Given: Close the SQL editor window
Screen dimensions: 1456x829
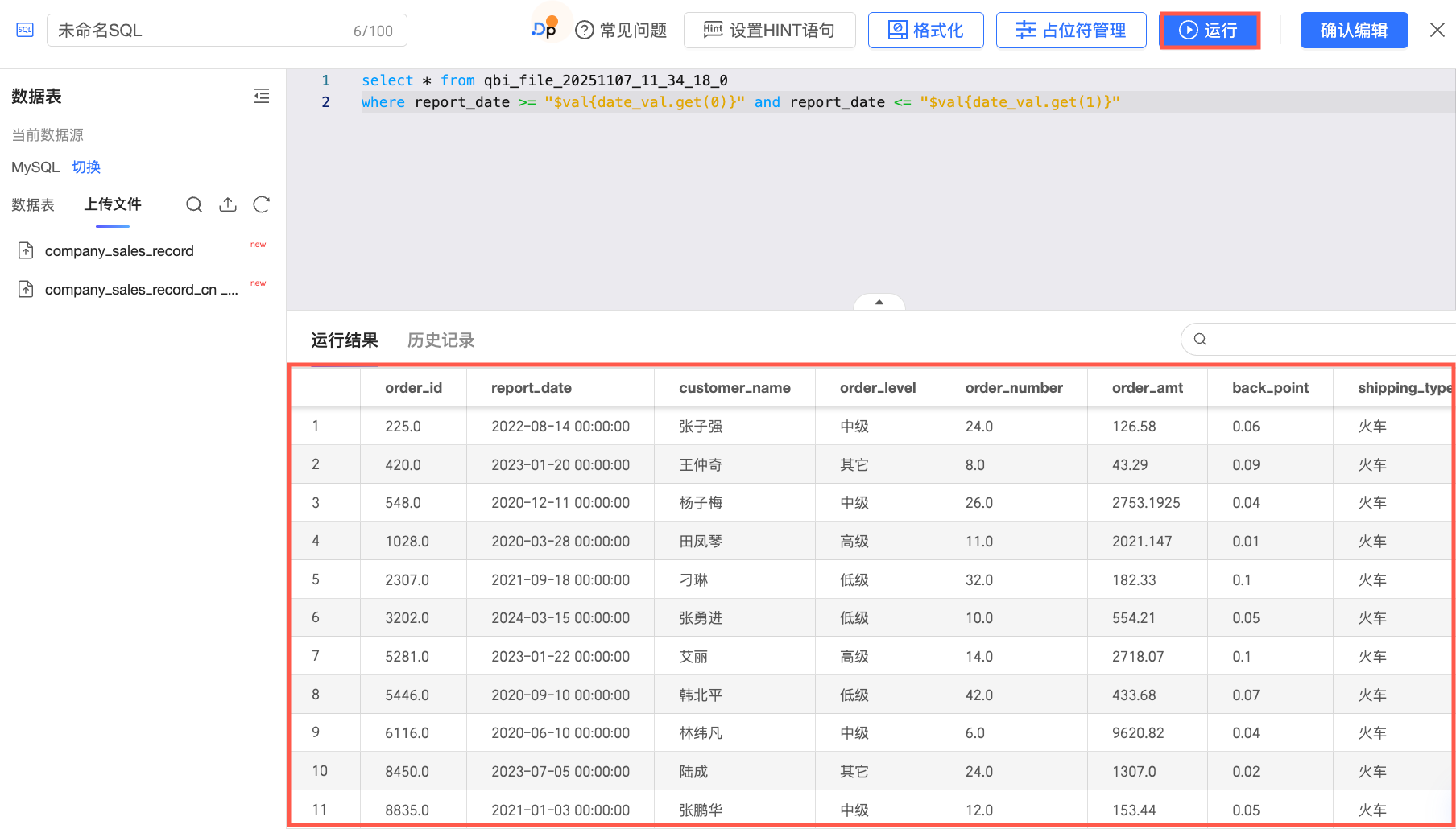Looking at the screenshot, I should pos(1437,31).
